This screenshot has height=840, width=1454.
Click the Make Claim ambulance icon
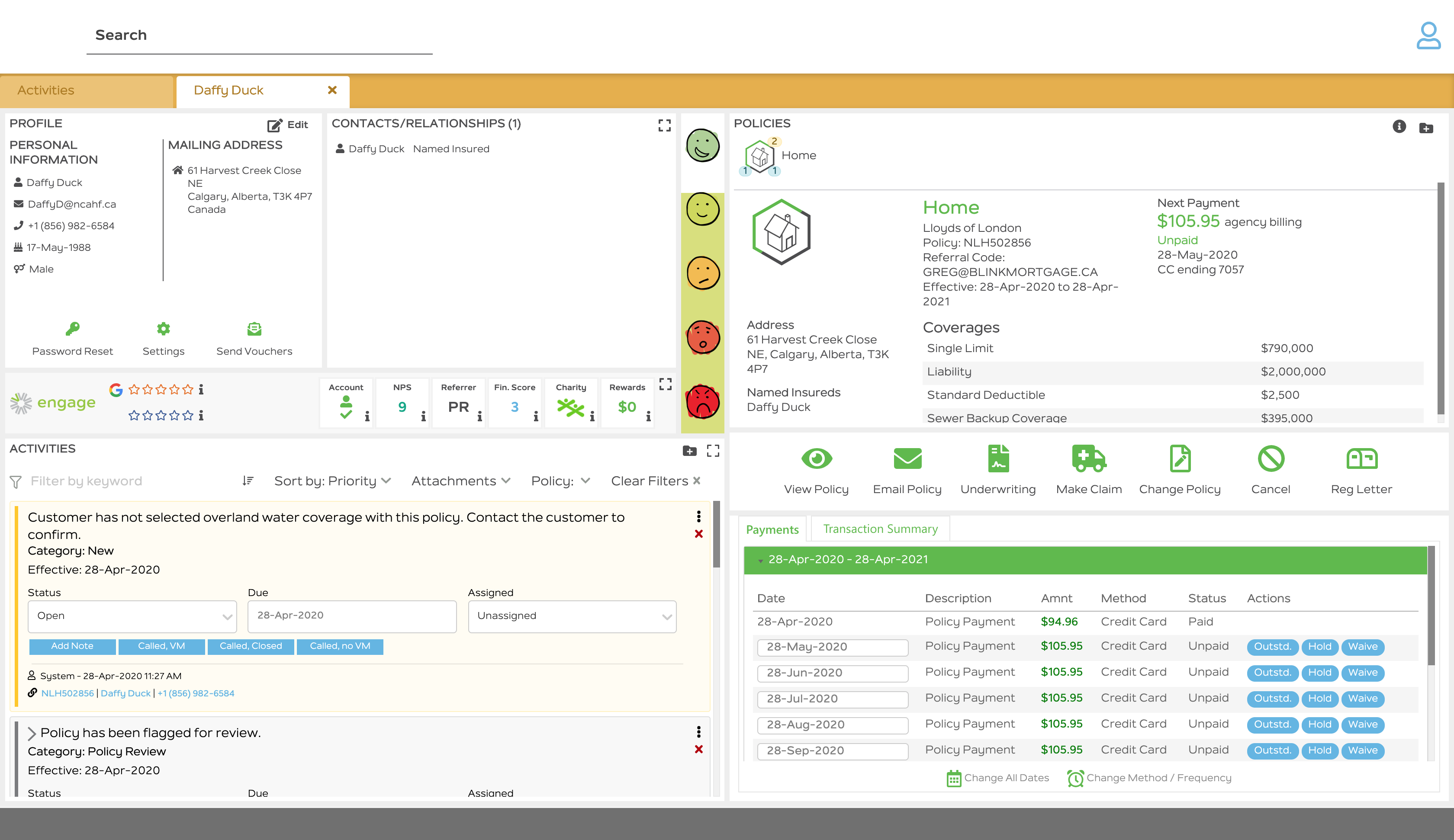(x=1088, y=458)
